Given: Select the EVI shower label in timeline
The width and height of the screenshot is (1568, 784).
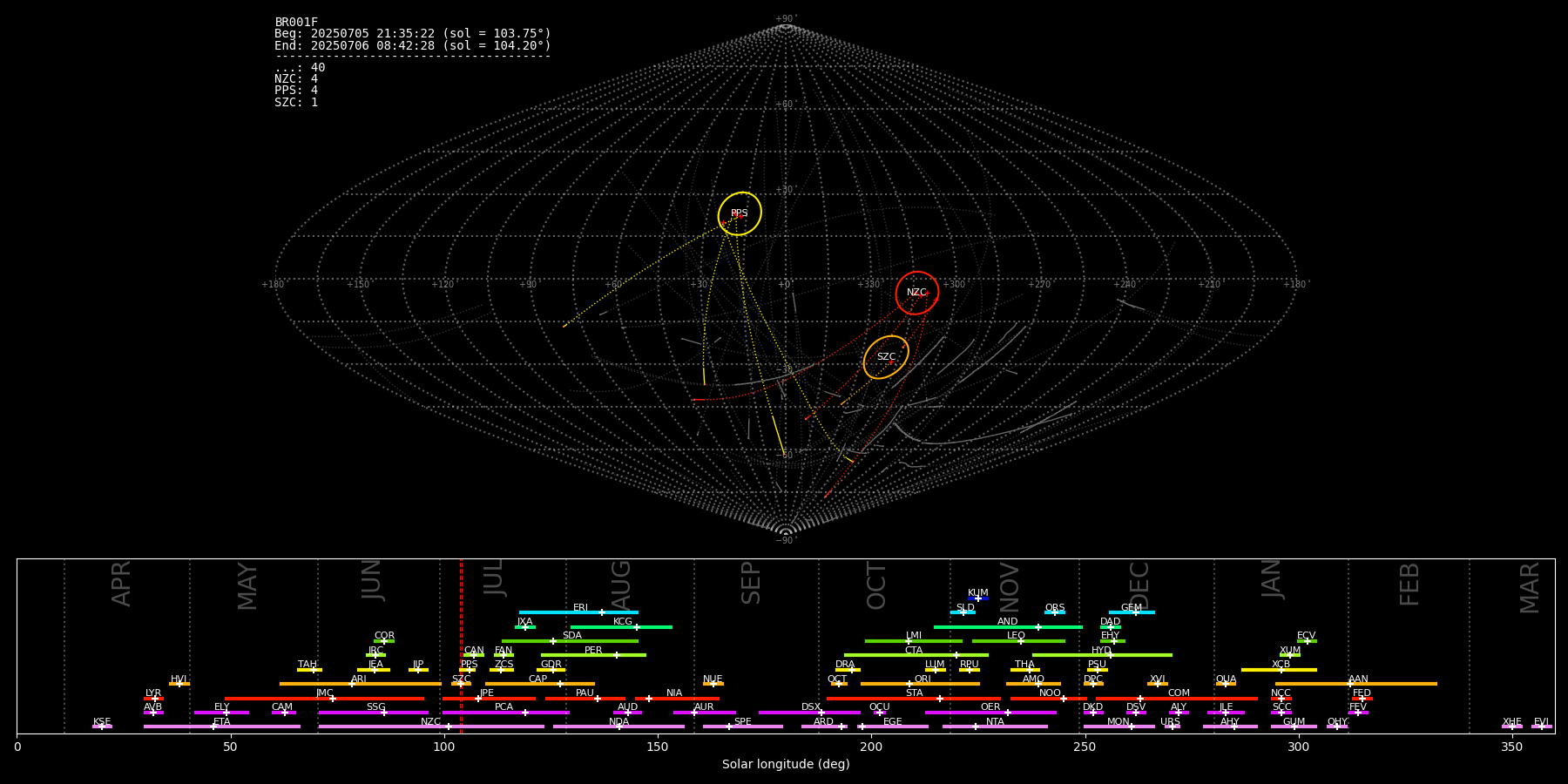Looking at the screenshot, I should pos(1542,722).
